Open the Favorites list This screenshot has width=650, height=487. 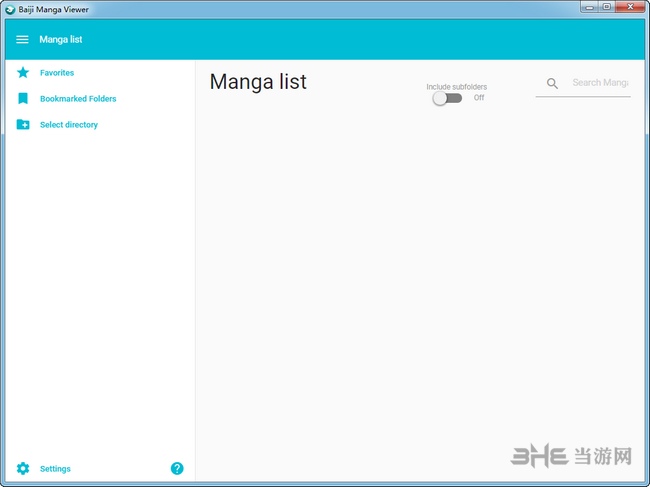point(57,73)
